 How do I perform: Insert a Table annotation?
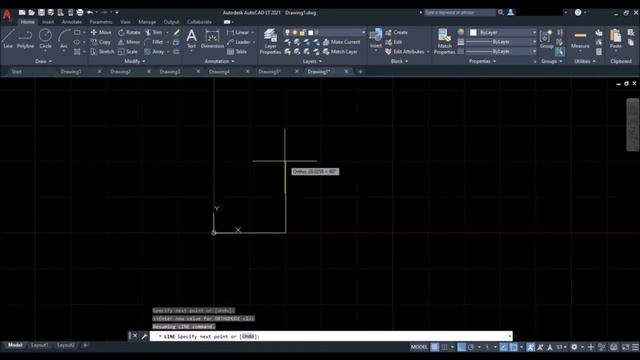click(x=237, y=52)
